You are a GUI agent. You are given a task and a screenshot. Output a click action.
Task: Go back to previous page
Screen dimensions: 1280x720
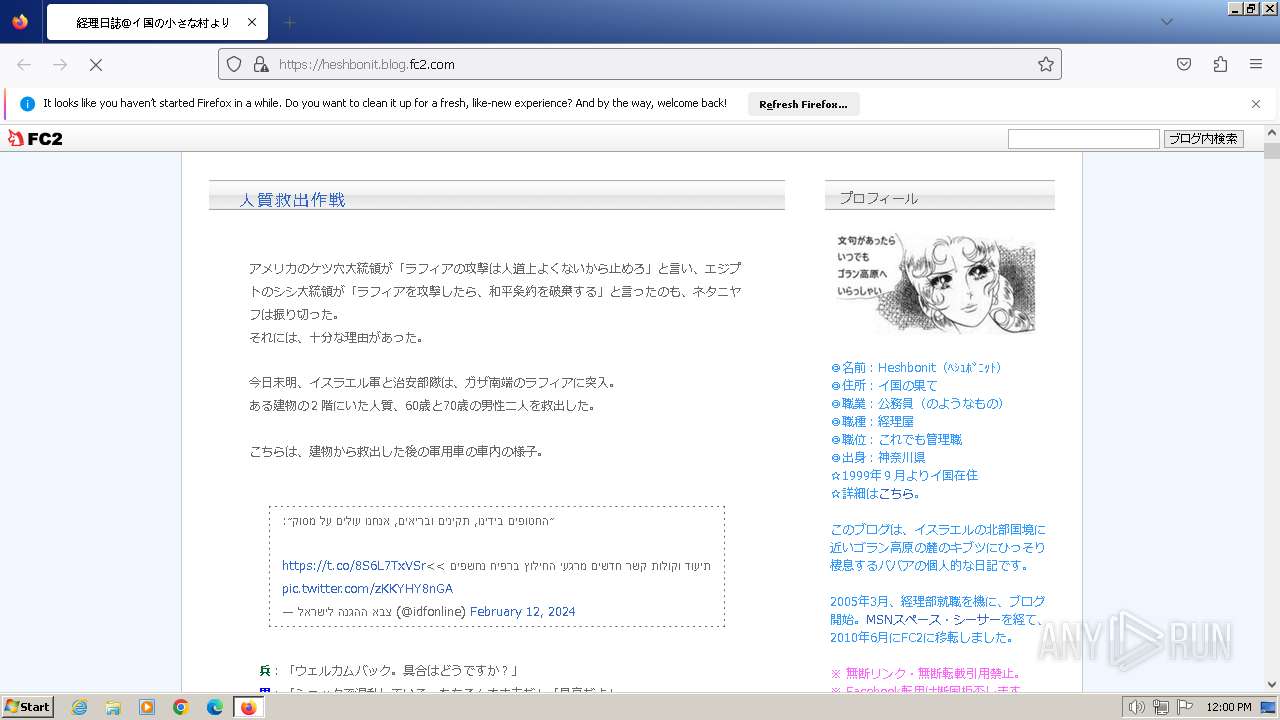pos(24,64)
